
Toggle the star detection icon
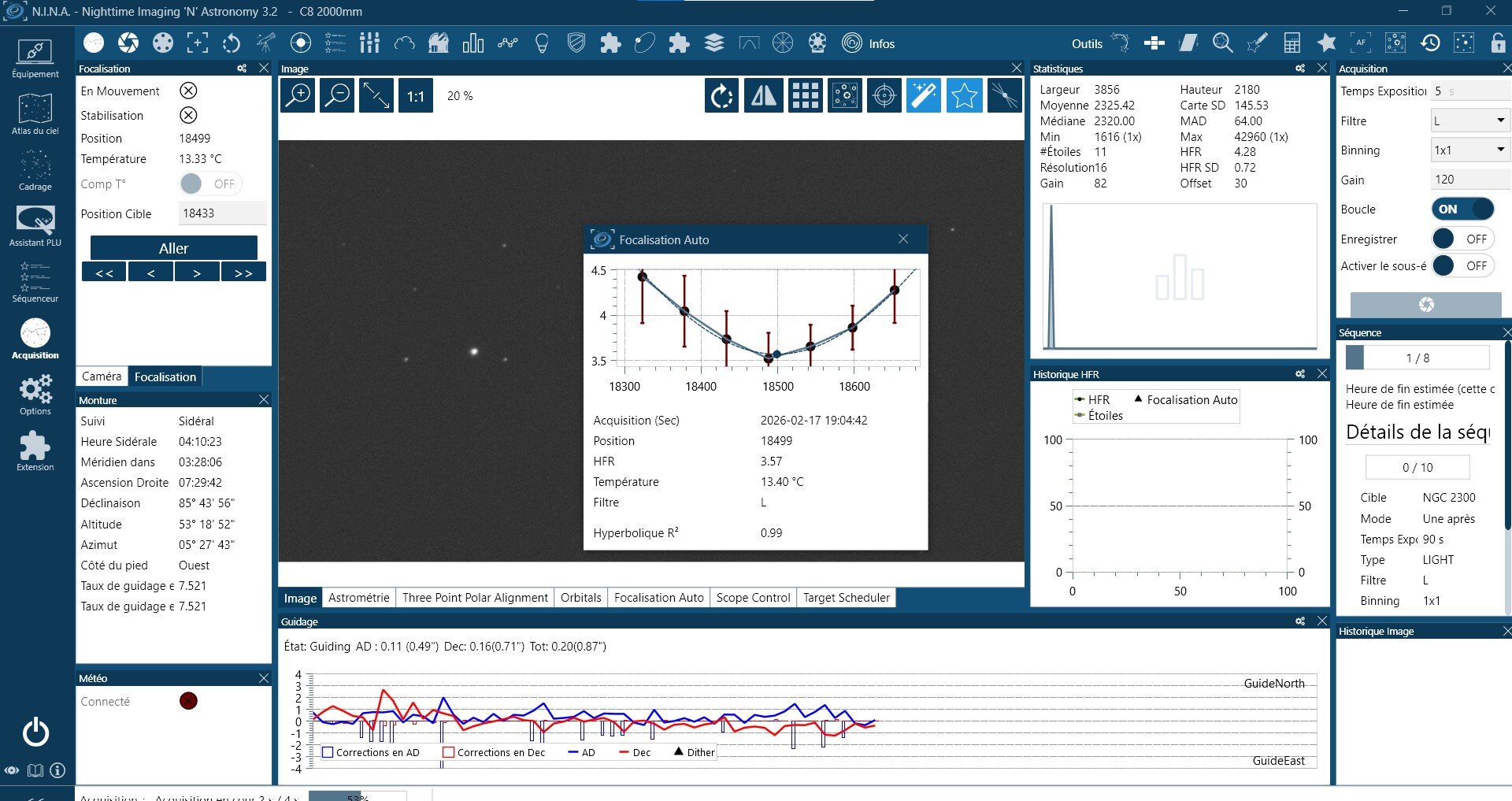click(964, 96)
